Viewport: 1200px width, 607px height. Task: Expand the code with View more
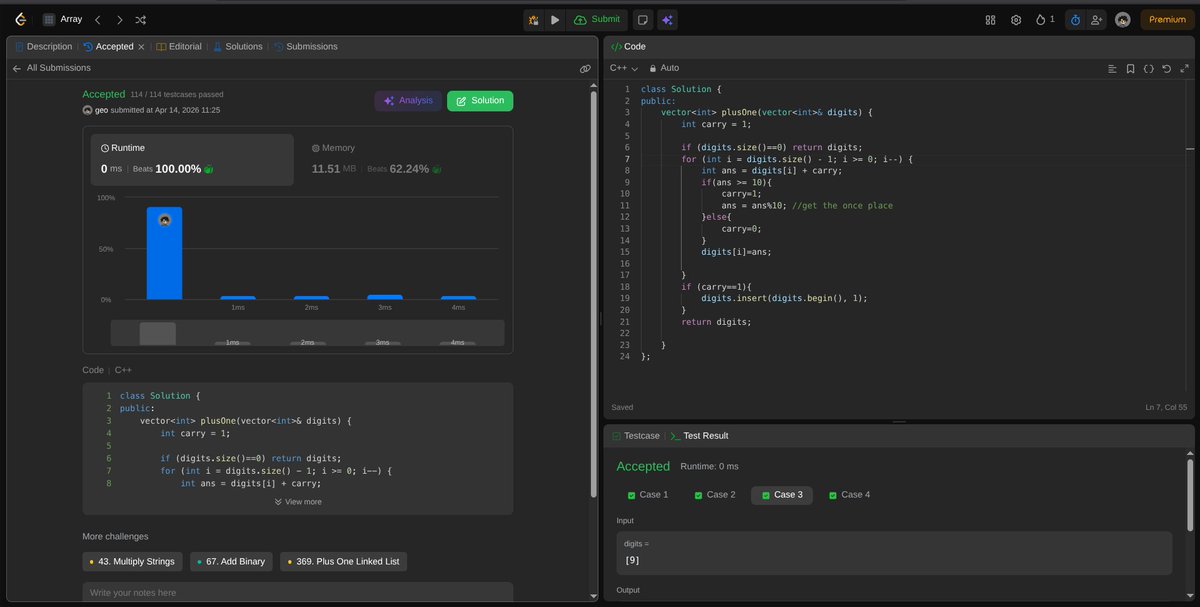tap(298, 501)
